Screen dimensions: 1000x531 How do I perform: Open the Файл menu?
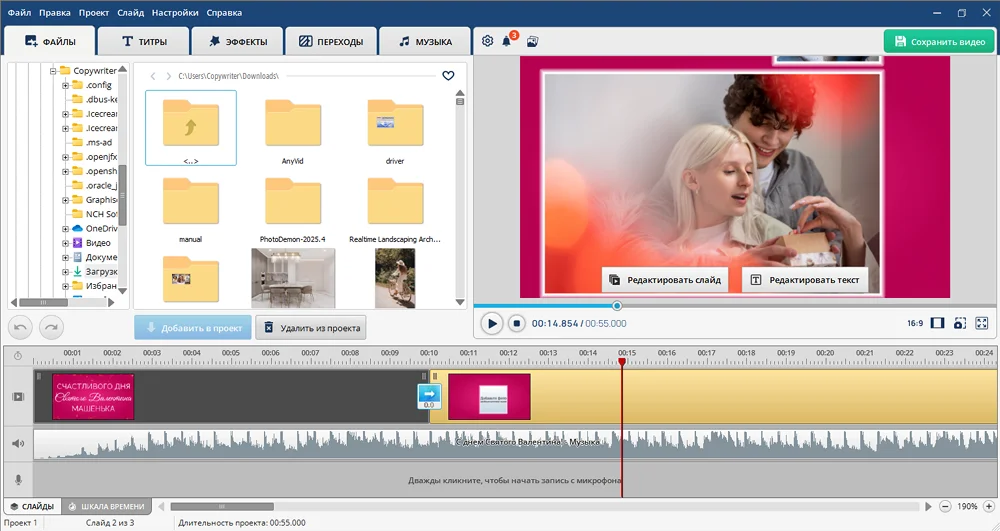(19, 13)
